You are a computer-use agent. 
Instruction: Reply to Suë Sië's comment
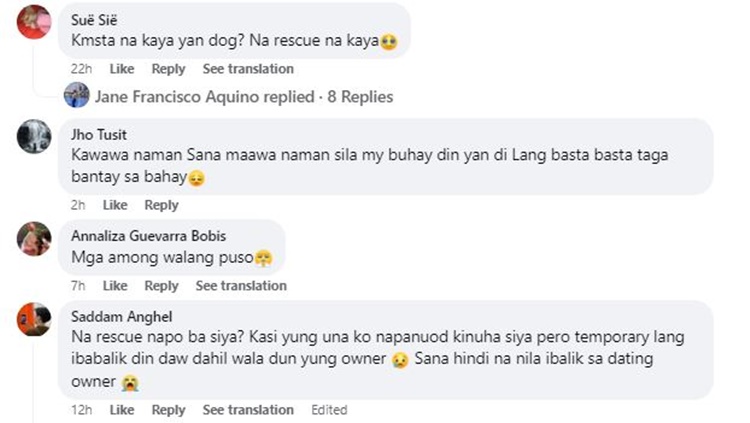pyautogui.click(x=168, y=69)
